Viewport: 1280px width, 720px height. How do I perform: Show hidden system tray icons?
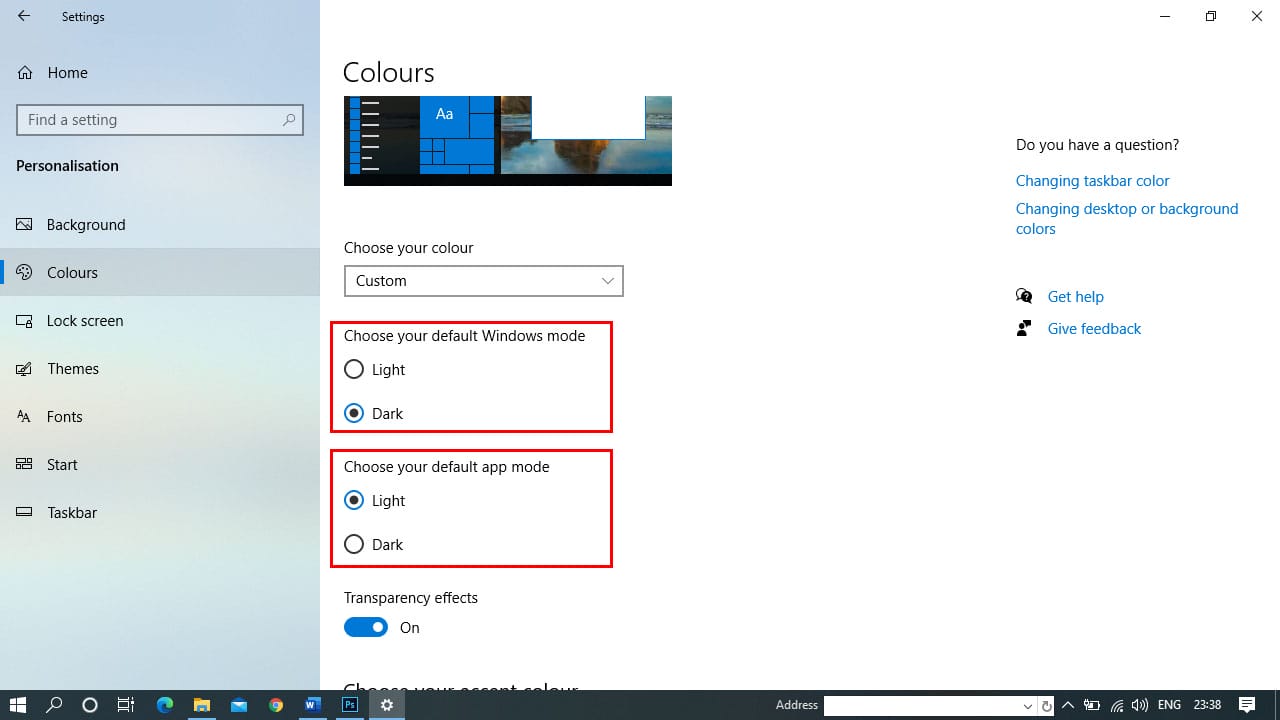(1067, 705)
